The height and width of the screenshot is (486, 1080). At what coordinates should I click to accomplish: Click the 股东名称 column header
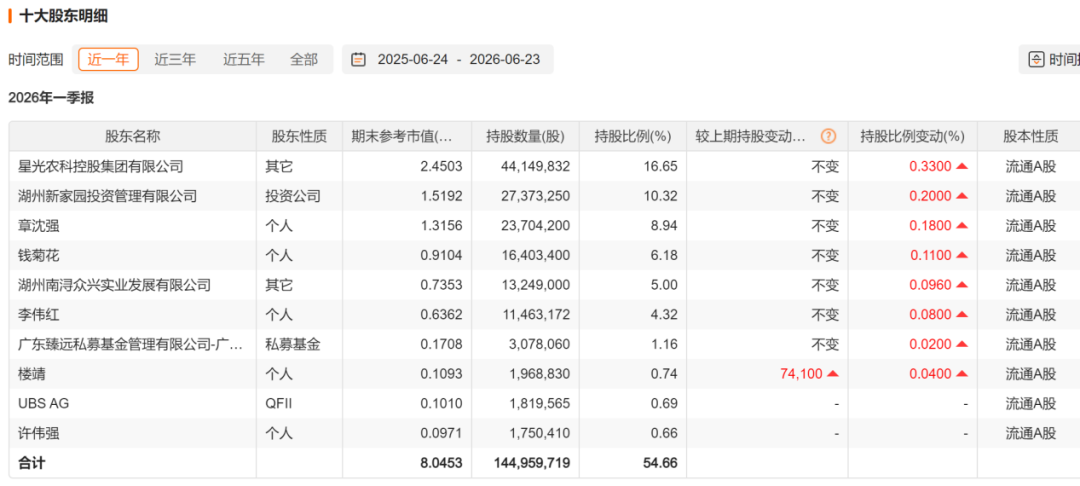132,136
